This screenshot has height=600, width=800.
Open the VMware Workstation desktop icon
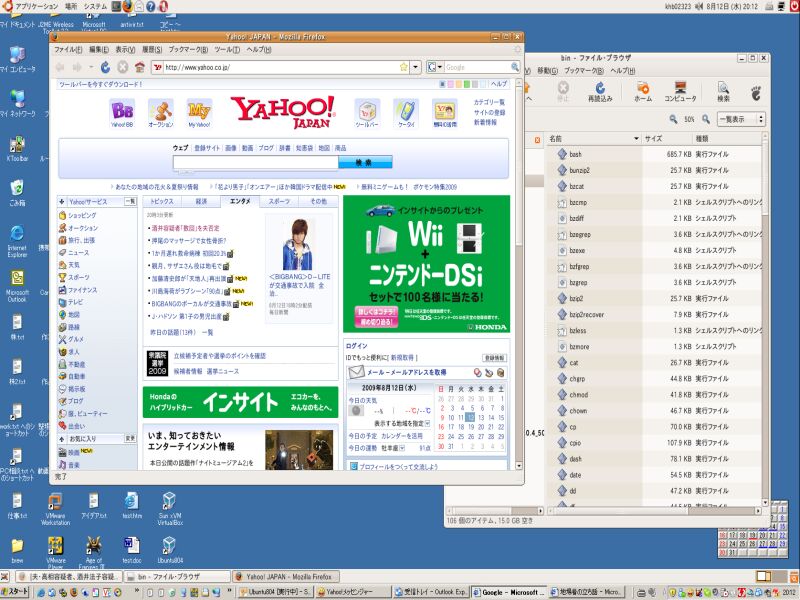pos(55,508)
